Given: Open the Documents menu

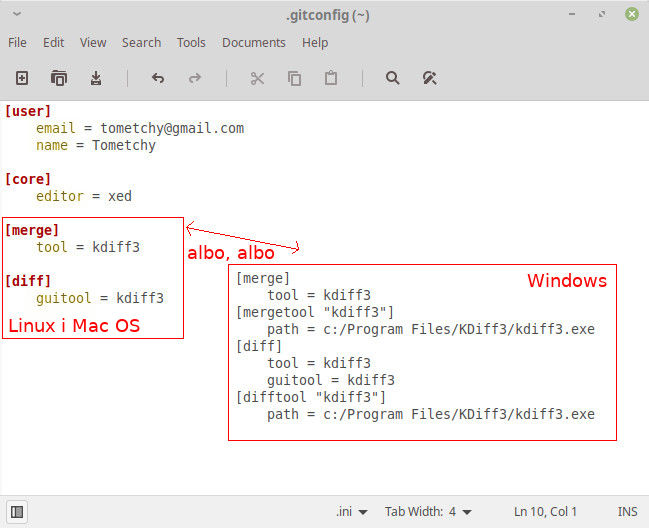Looking at the screenshot, I should point(254,43).
